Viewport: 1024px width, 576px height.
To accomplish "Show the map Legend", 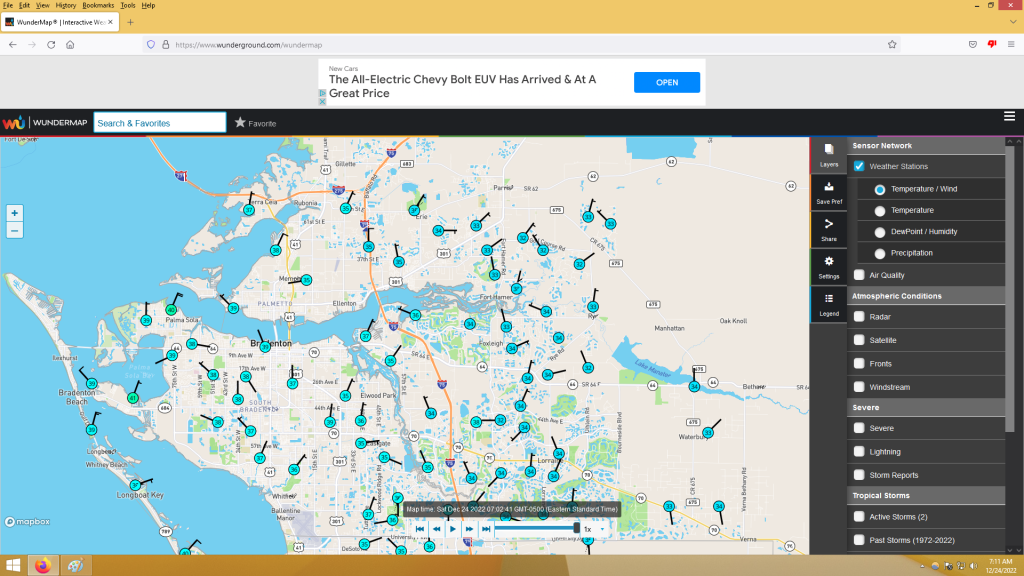I will (x=829, y=304).
